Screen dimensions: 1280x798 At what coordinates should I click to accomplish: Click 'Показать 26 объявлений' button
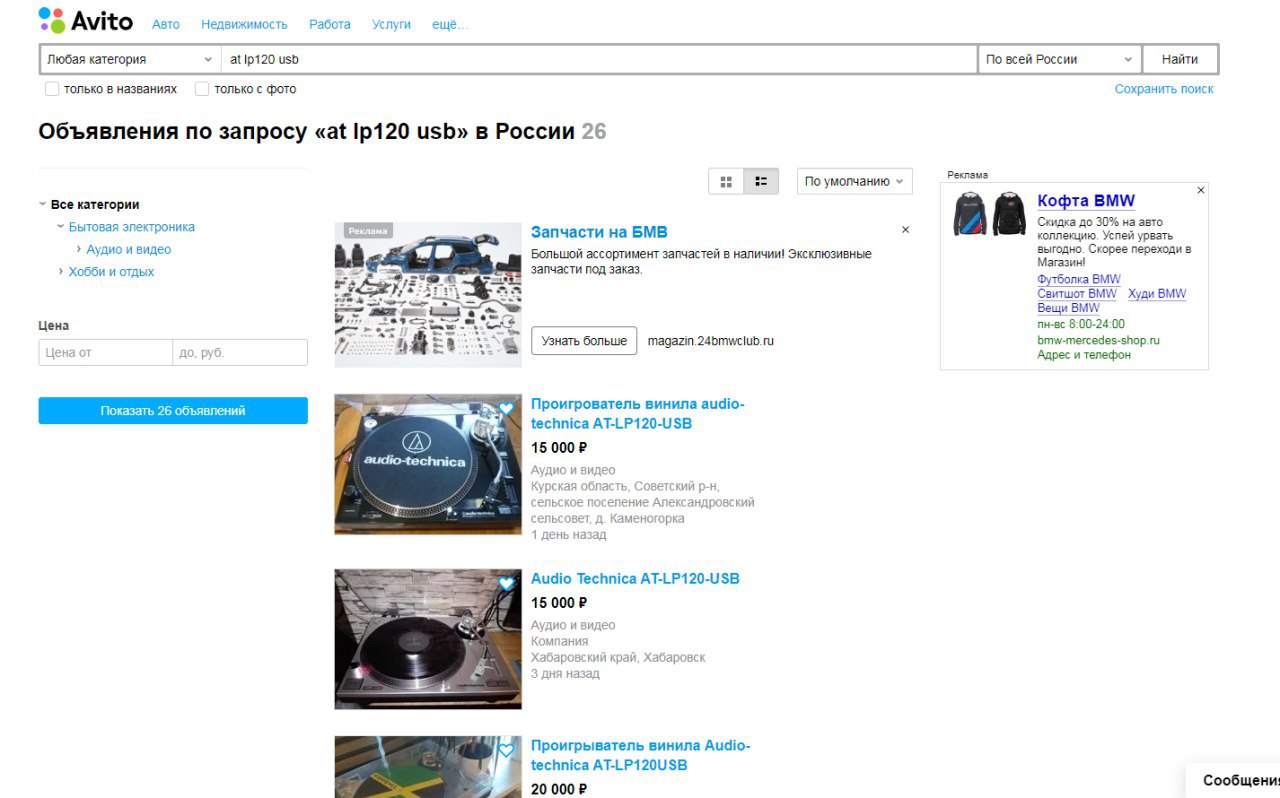click(173, 411)
